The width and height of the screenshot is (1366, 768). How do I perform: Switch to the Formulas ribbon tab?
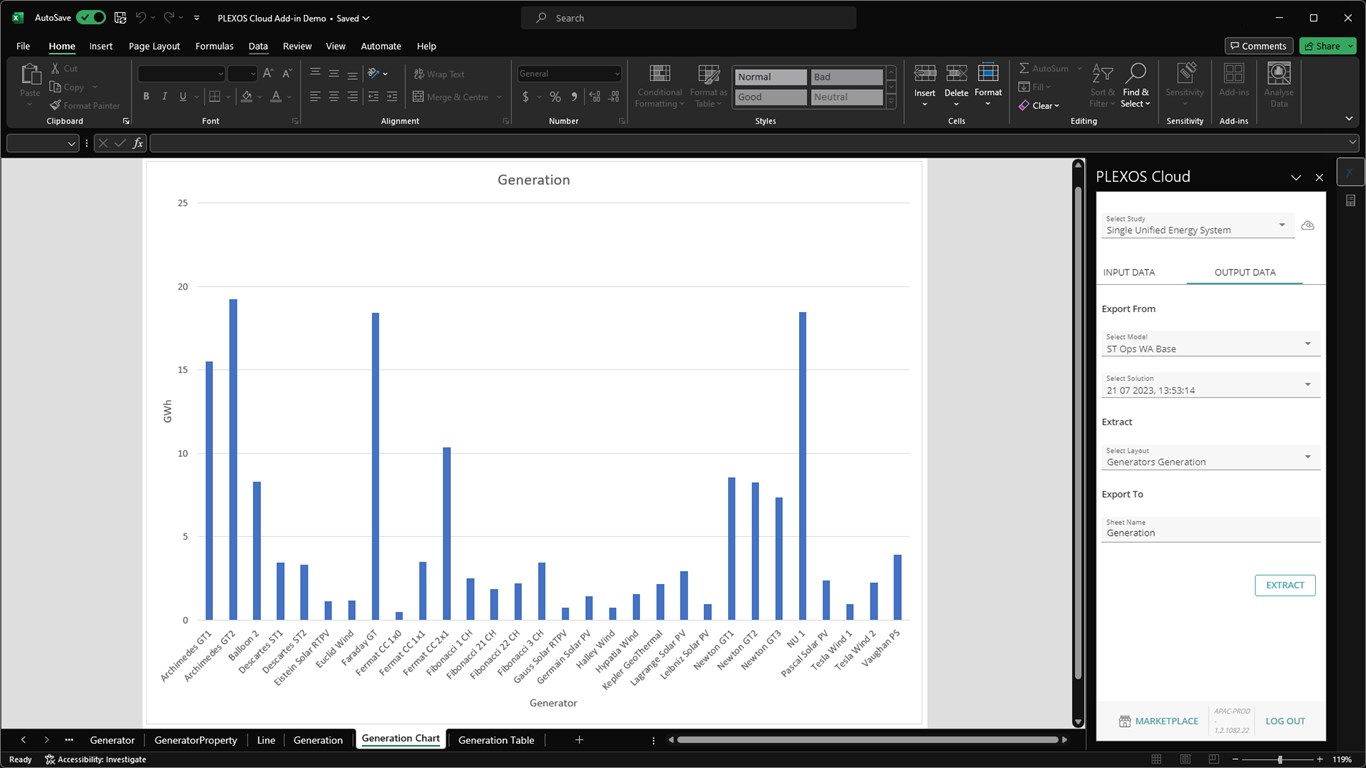(x=214, y=46)
